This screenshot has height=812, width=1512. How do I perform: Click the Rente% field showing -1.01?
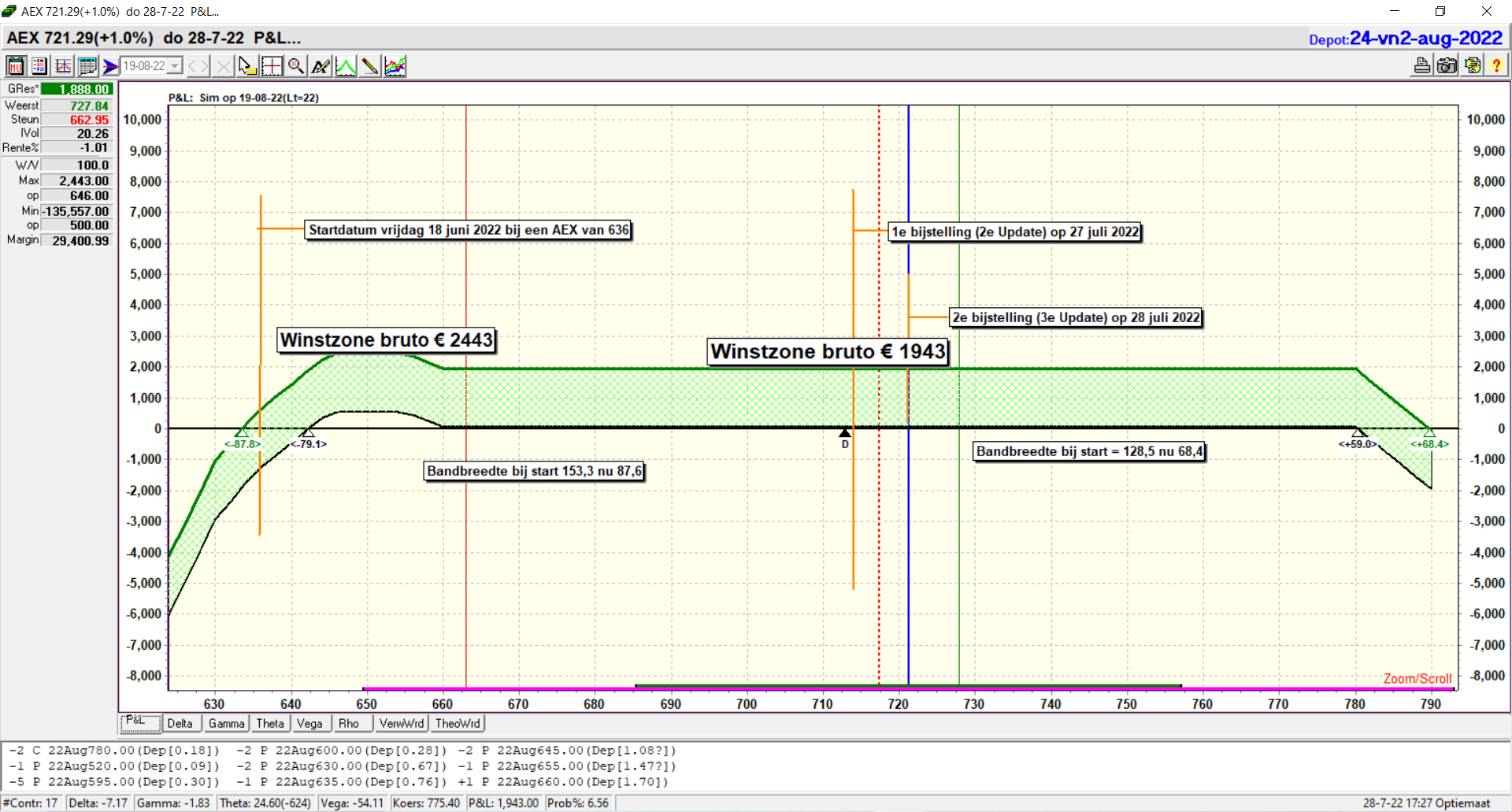click(x=77, y=148)
